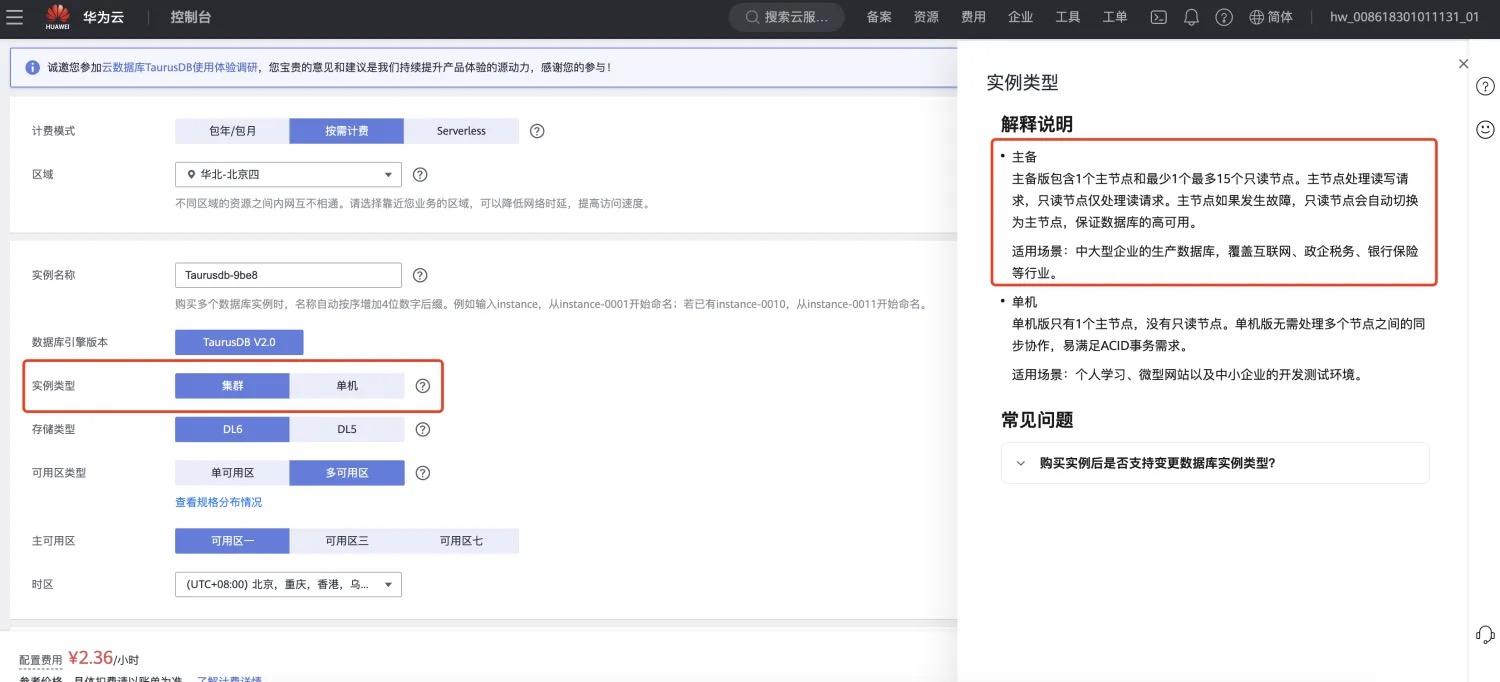Viewport: 1500px width, 682px height.
Task: Open the 费用 menu
Action: [x=973, y=17]
